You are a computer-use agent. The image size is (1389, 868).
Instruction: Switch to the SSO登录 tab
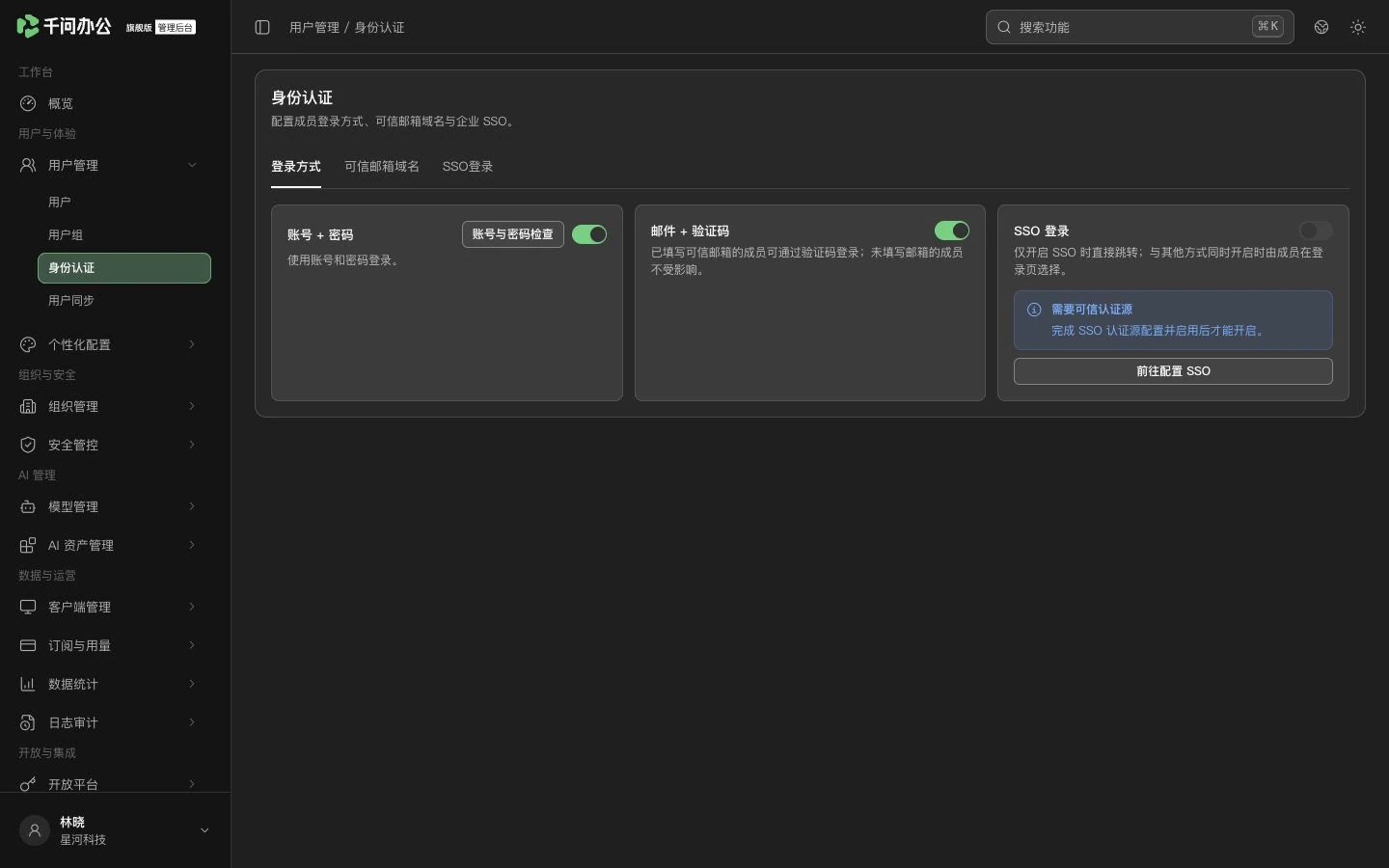click(468, 167)
